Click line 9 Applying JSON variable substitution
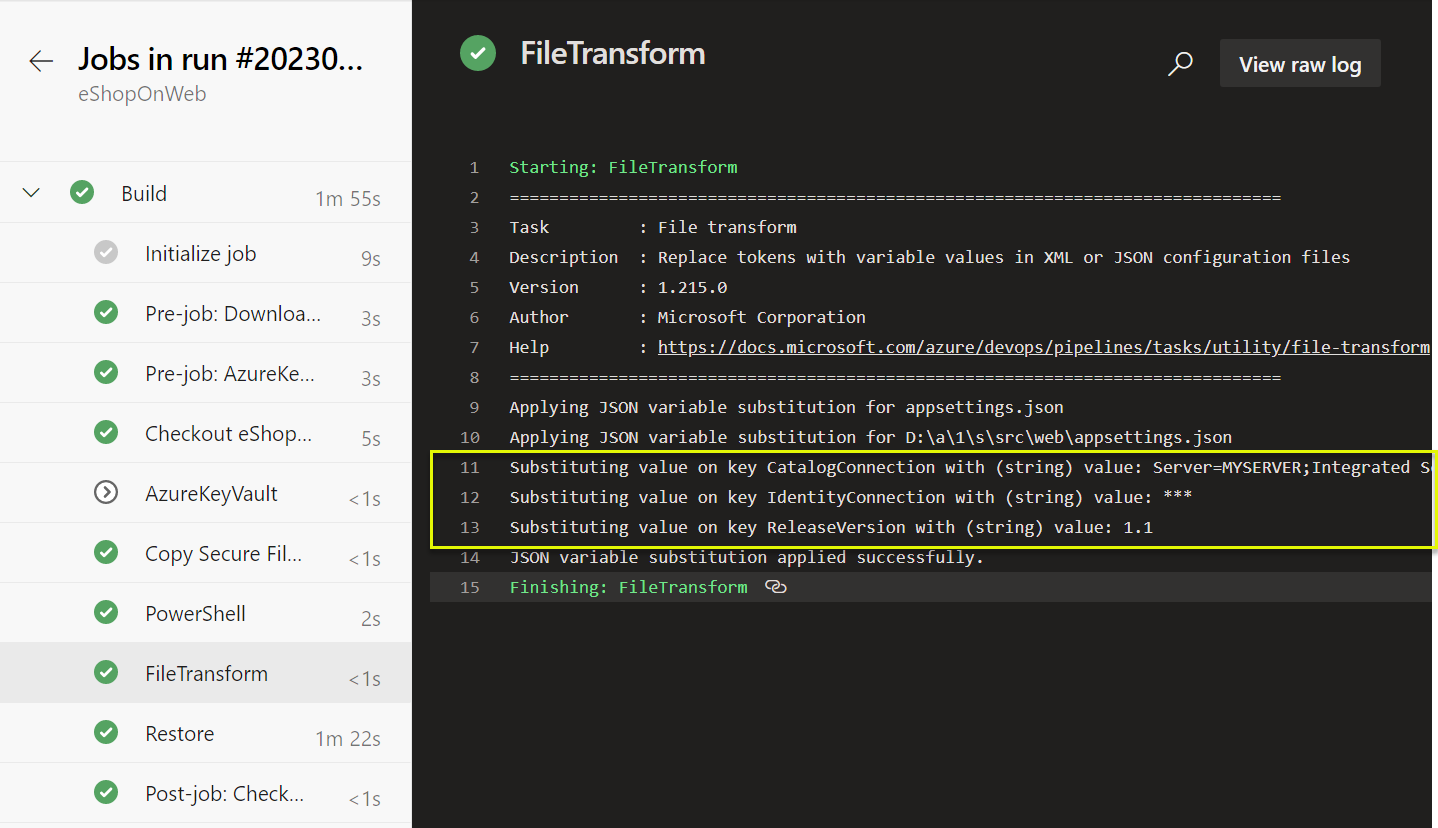 pos(786,407)
